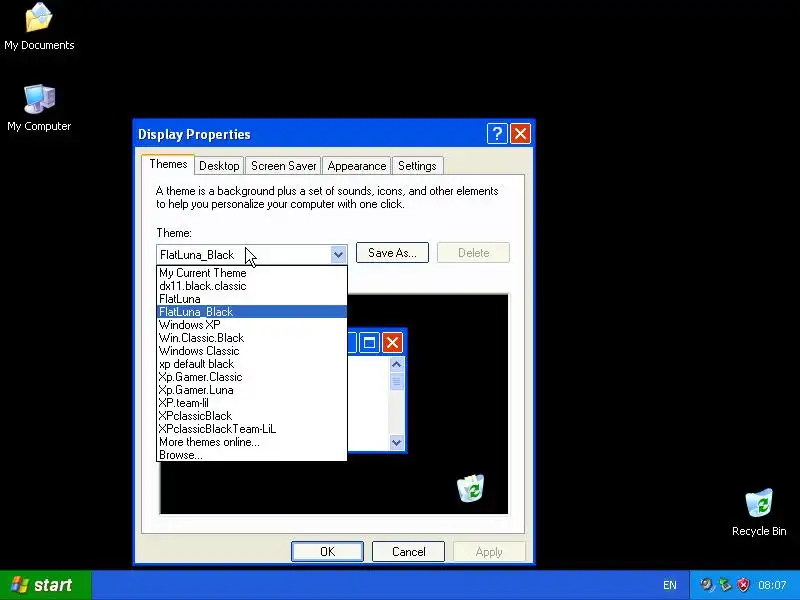
Task: Choose the XPclassicBlack theme
Action: click(252, 416)
